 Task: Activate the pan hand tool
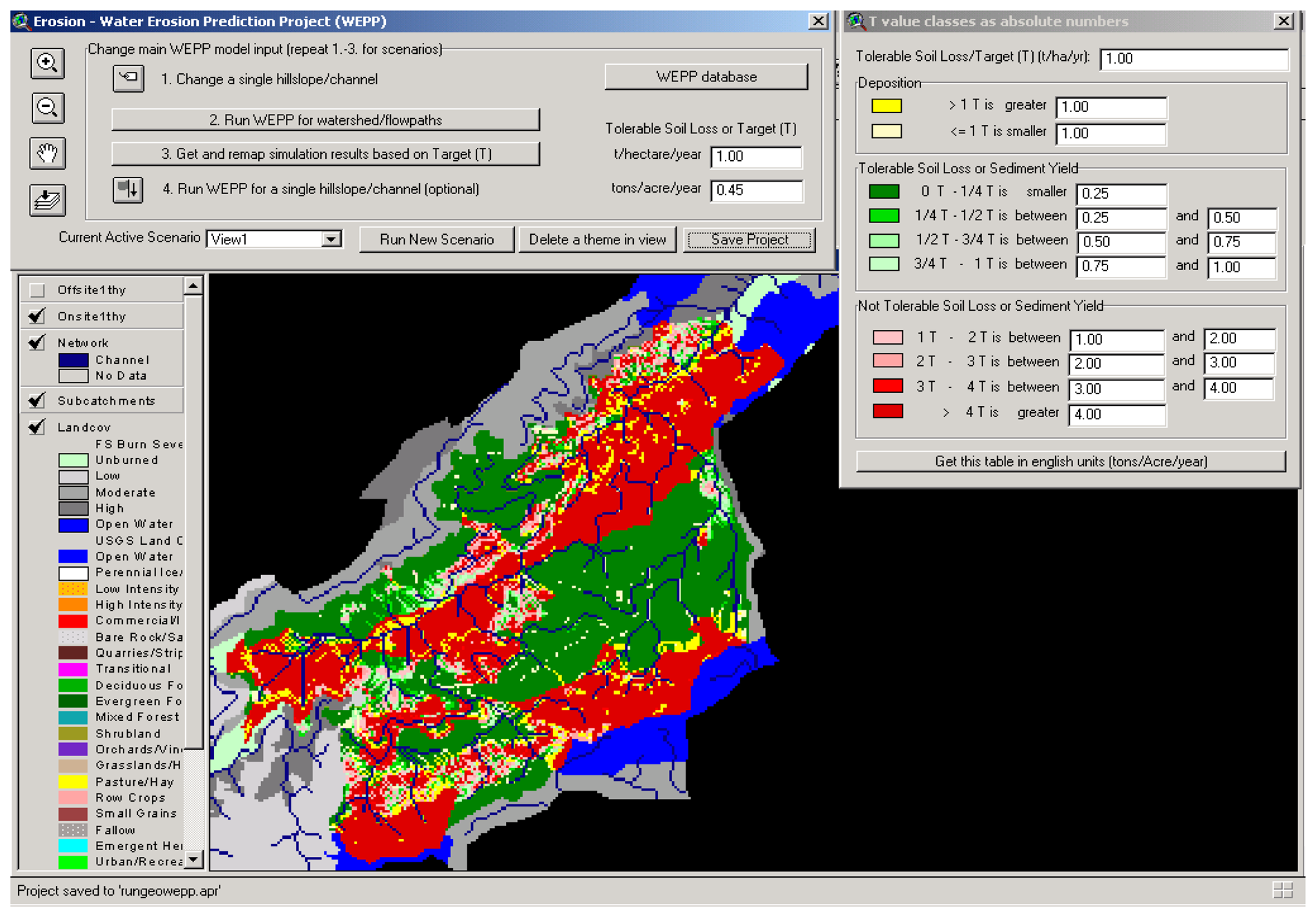click(x=47, y=153)
